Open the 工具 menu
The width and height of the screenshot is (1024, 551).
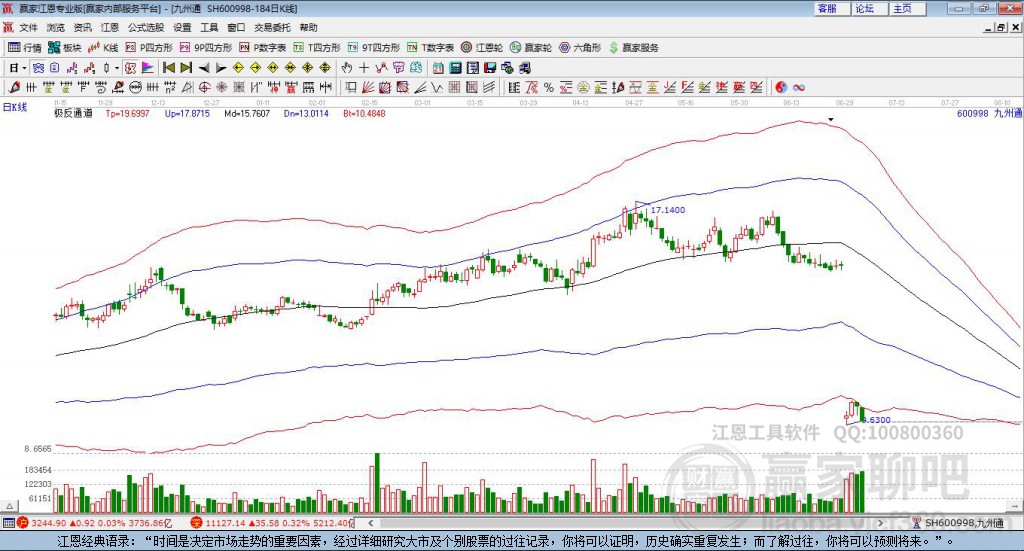coord(209,27)
